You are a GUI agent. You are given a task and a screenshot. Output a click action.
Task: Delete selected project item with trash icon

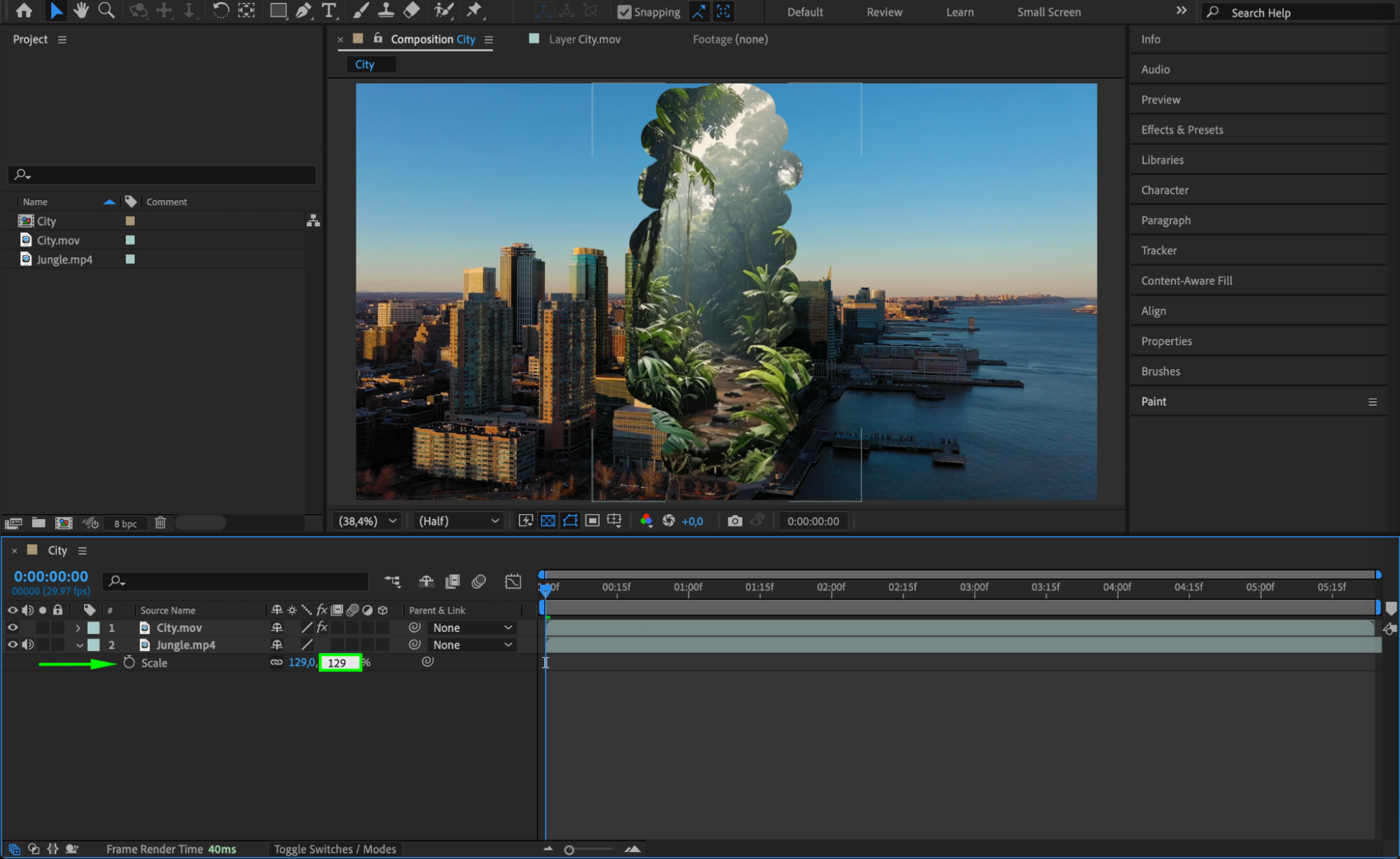pos(160,523)
